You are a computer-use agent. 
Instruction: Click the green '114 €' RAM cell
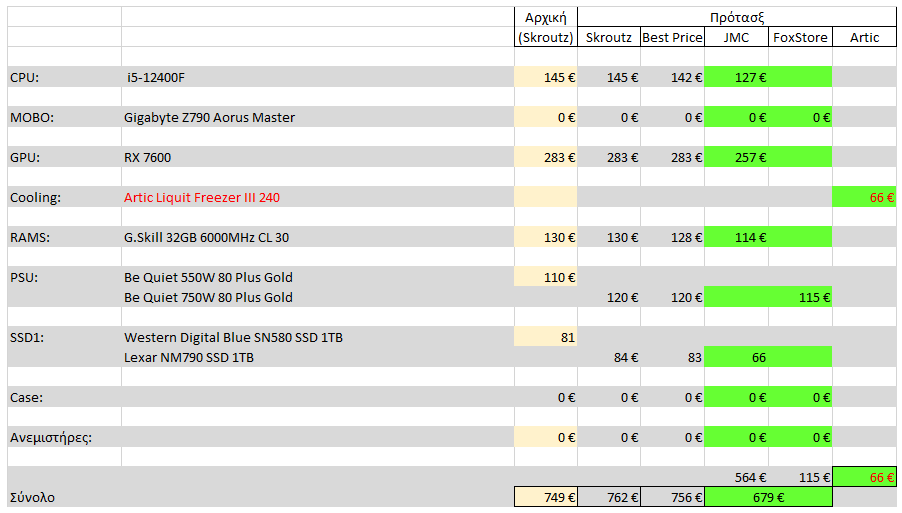[736, 238]
